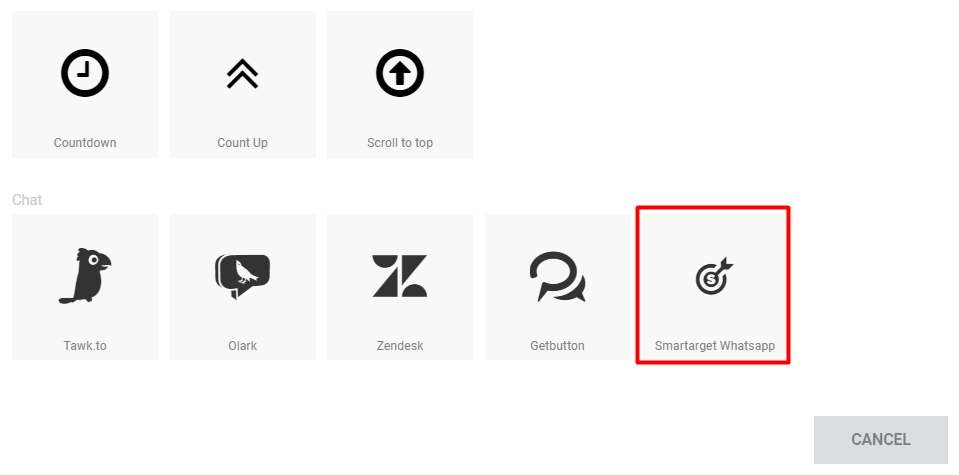Click the "Zendesk" label text
This screenshot has width=959, height=475.
pyautogui.click(x=400, y=346)
